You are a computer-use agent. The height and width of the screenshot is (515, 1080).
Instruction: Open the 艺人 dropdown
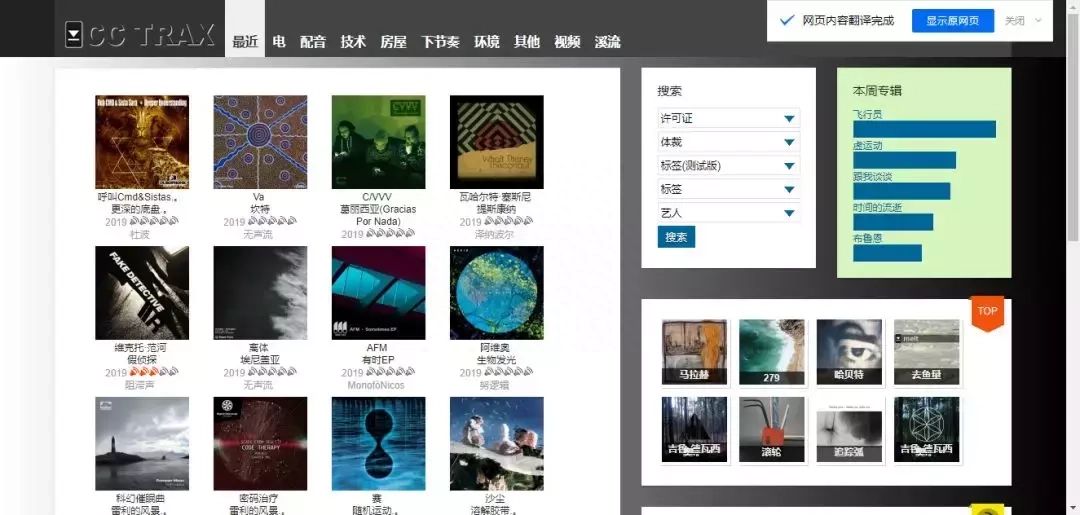(x=729, y=213)
